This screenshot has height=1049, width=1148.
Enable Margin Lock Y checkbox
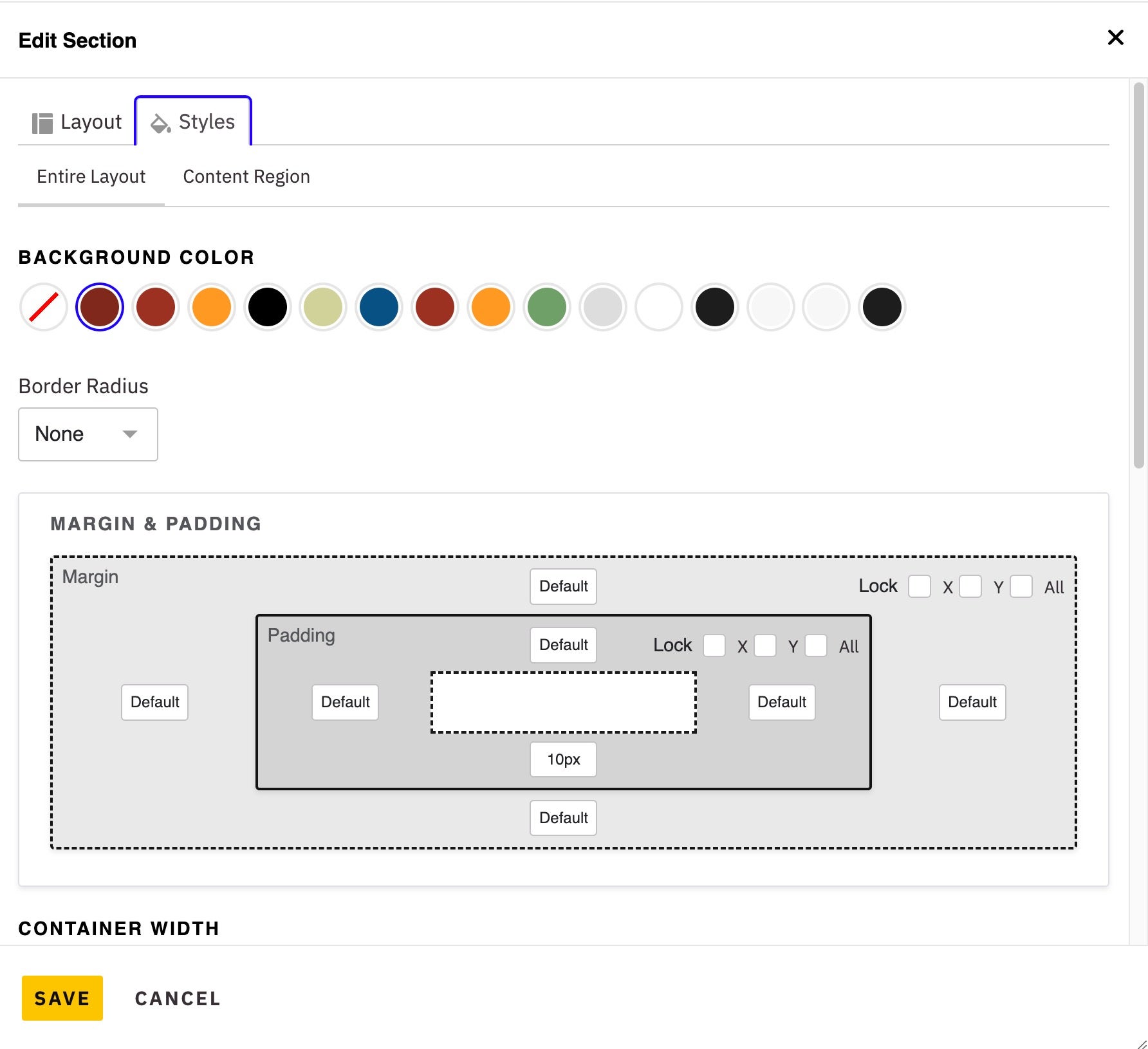coord(970,586)
